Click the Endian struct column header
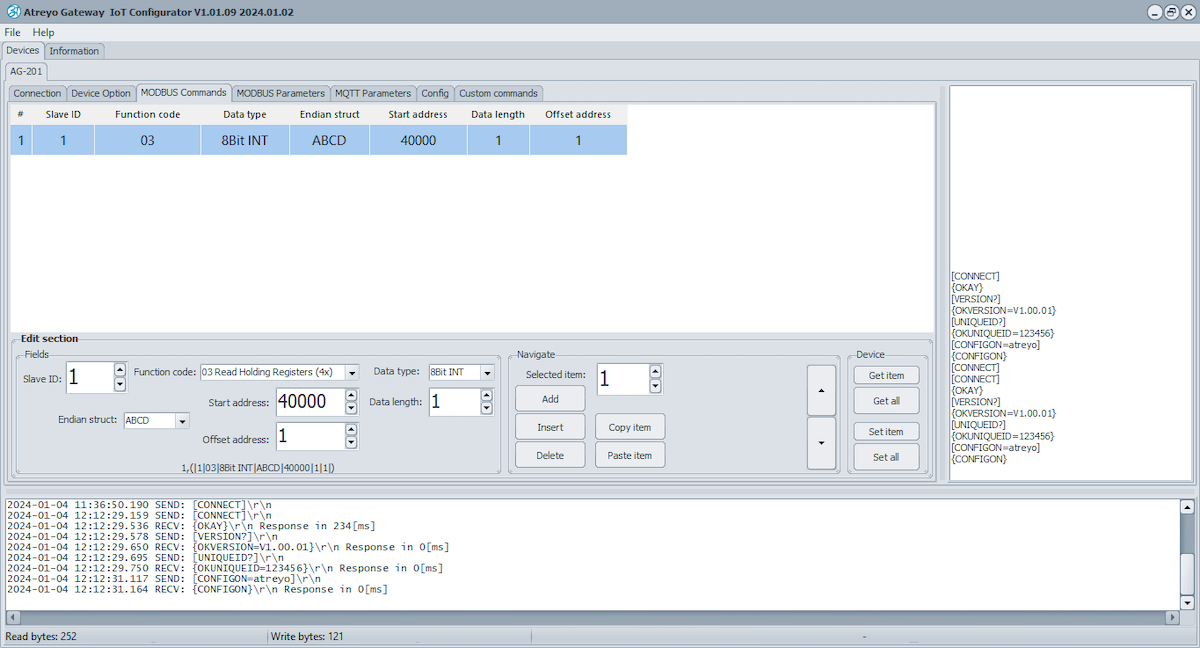The height and width of the screenshot is (648, 1200). 329,114
